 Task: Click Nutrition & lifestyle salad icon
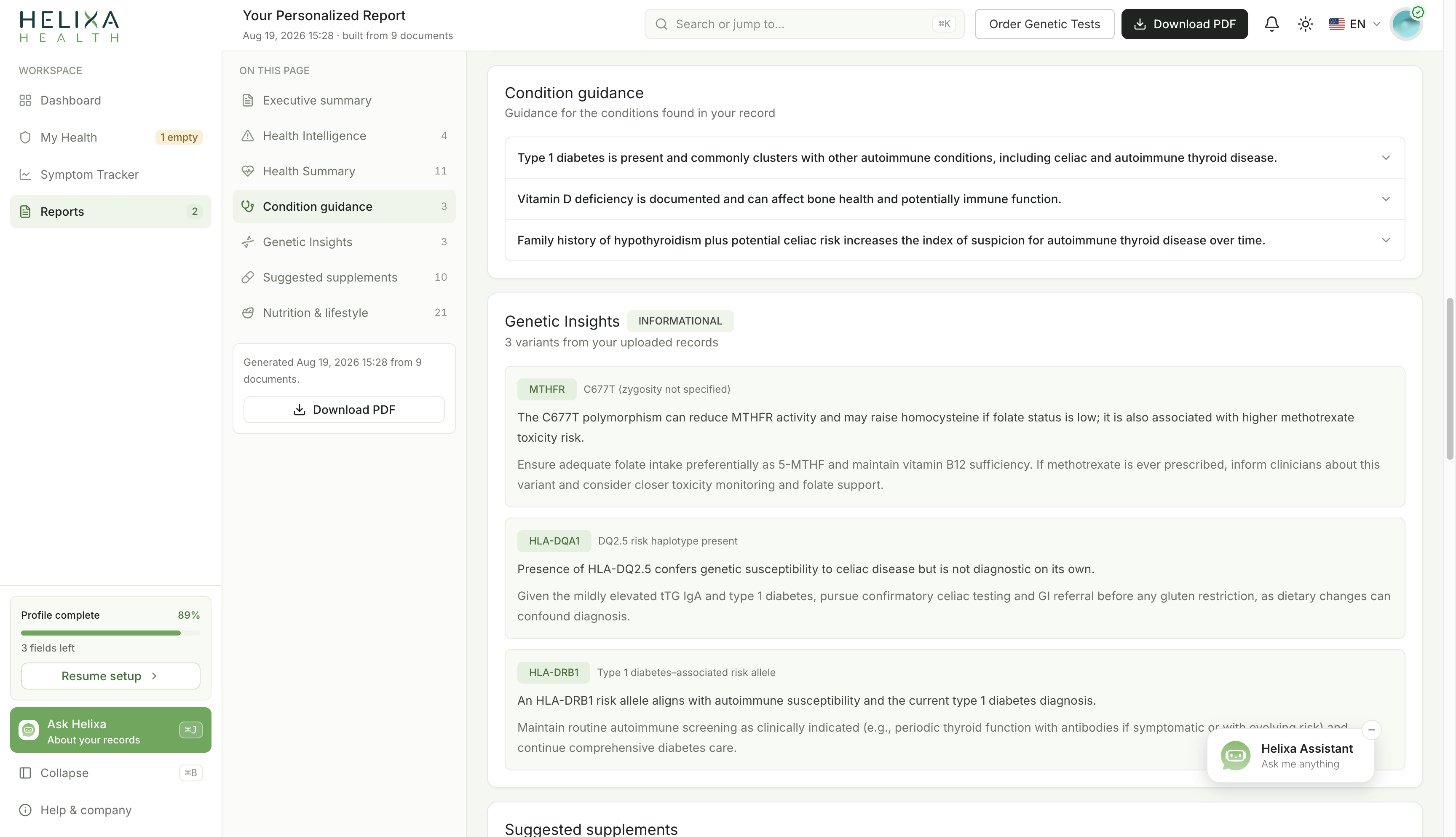coord(248,313)
